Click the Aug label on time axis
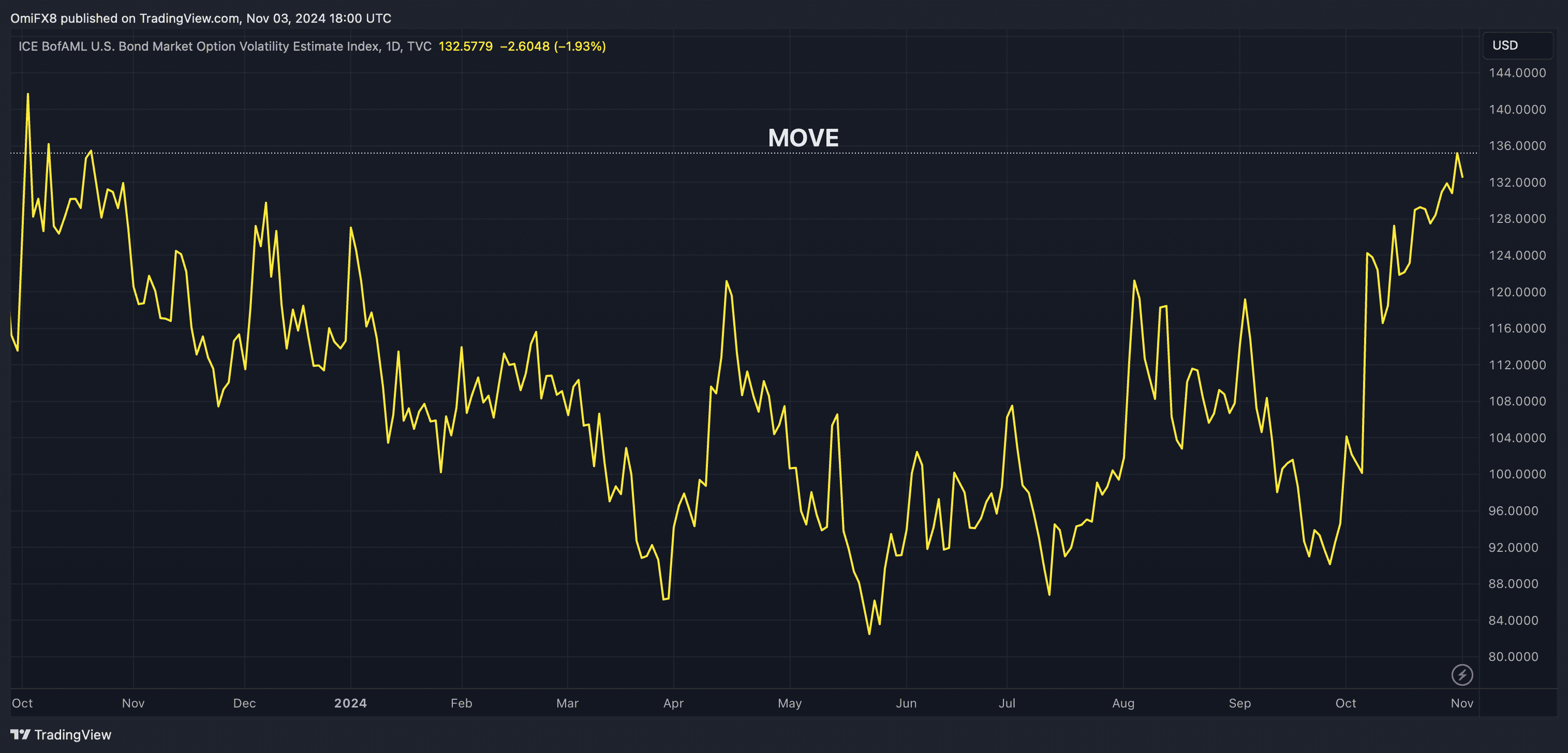This screenshot has width=1568, height=753. (x=1123, y=703)
